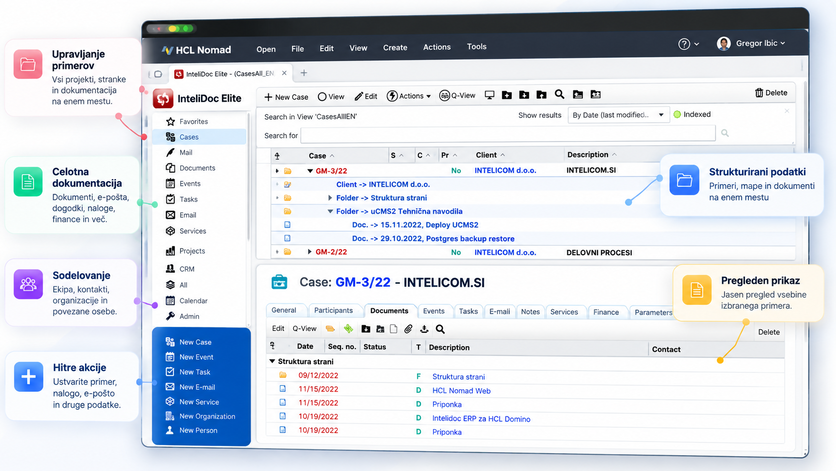Image resolution: width=836 pixels, height=471 pixels.
Task: Click the blank page new-document icon
Action: click(393, 329)
